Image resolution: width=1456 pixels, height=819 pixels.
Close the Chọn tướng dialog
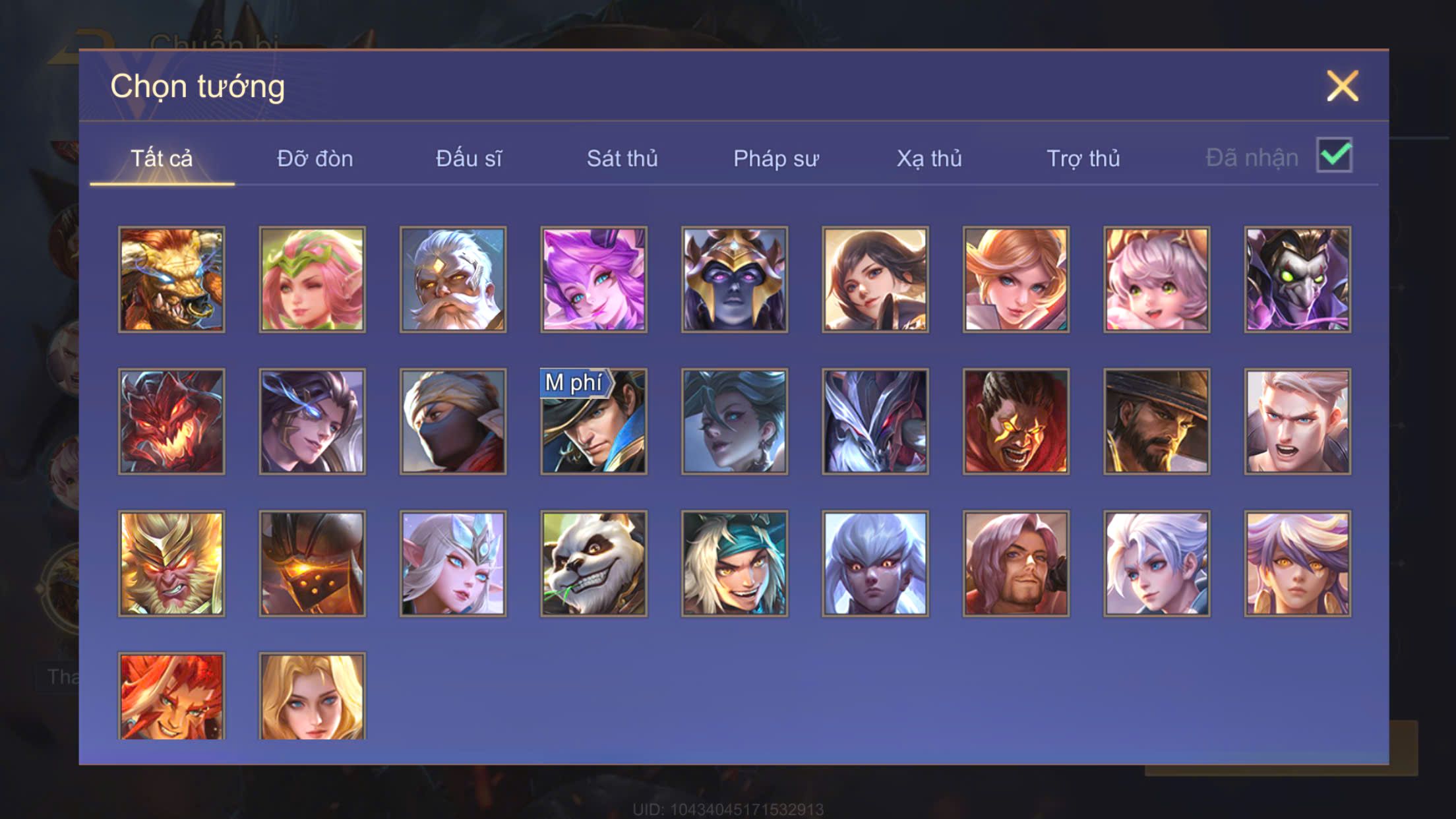1343,86
